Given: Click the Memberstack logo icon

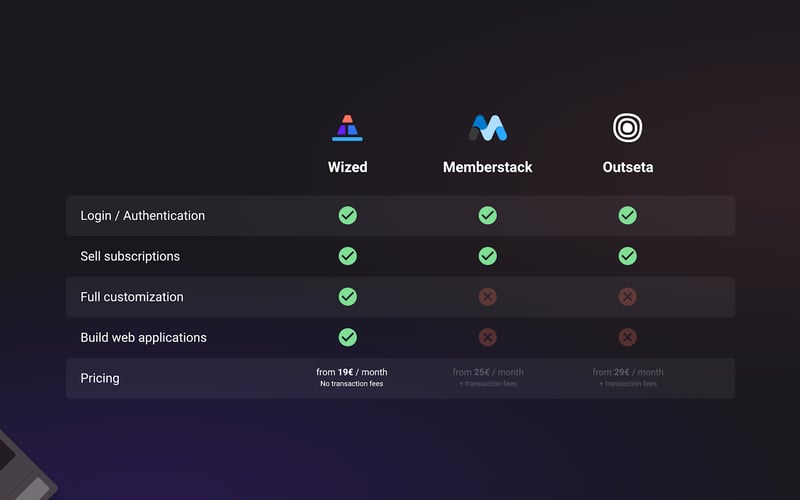Looking at the screenshot, I should (x=487, y=128).
